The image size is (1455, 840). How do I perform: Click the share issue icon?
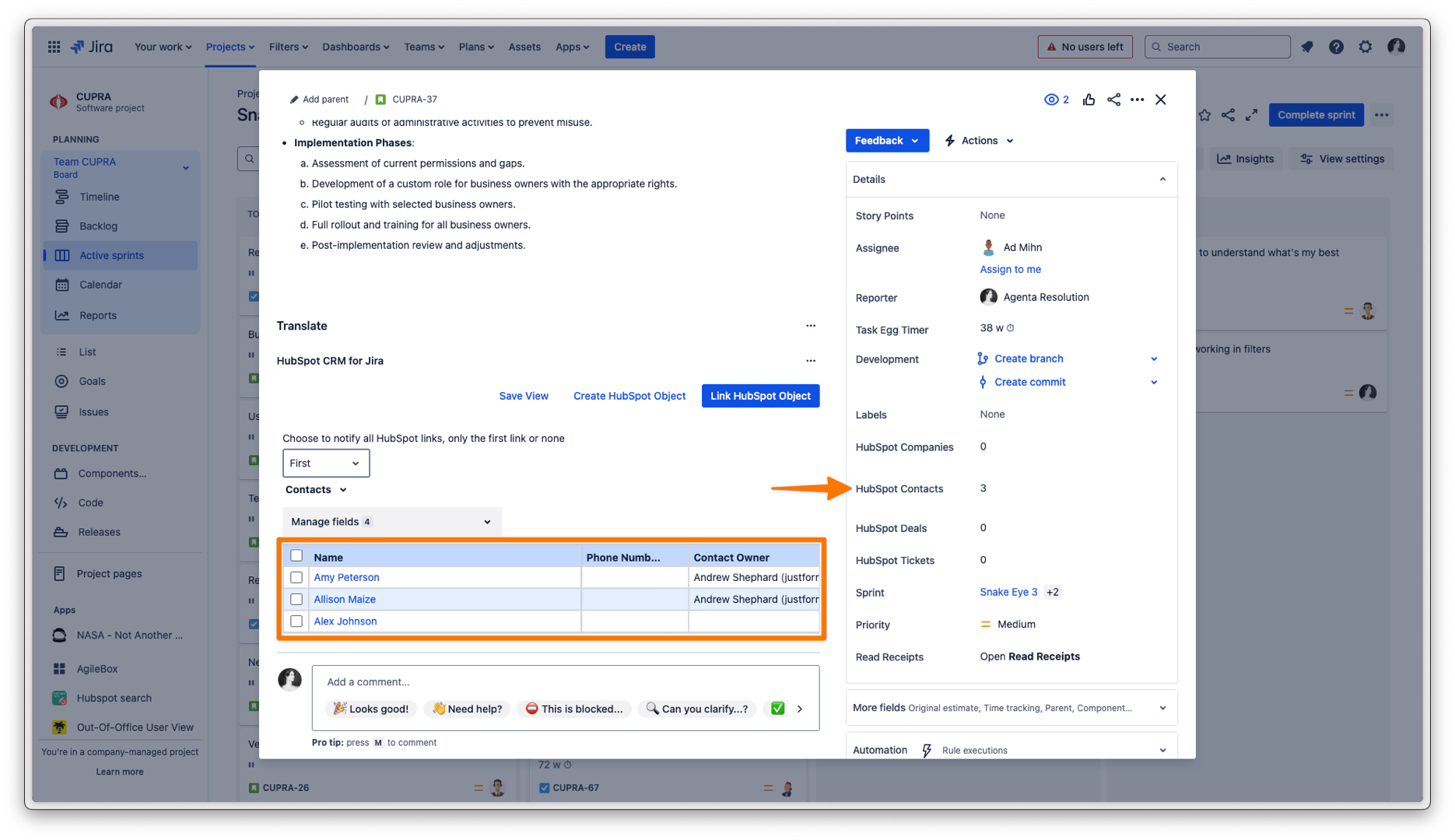[1113, 100]
